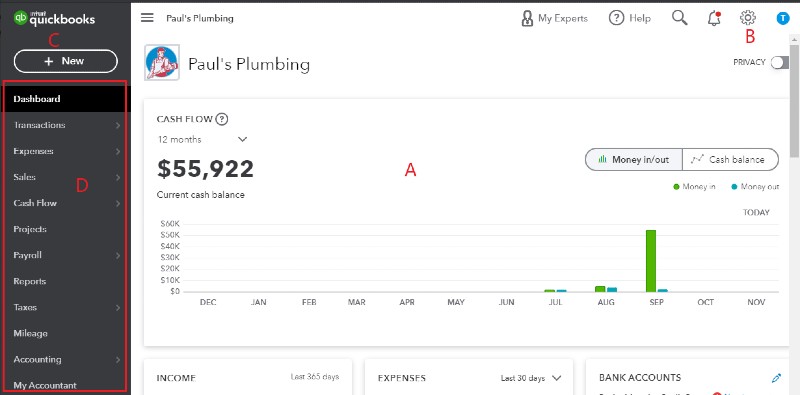Expand the Payroll submenu arrow

coord(118,255)
